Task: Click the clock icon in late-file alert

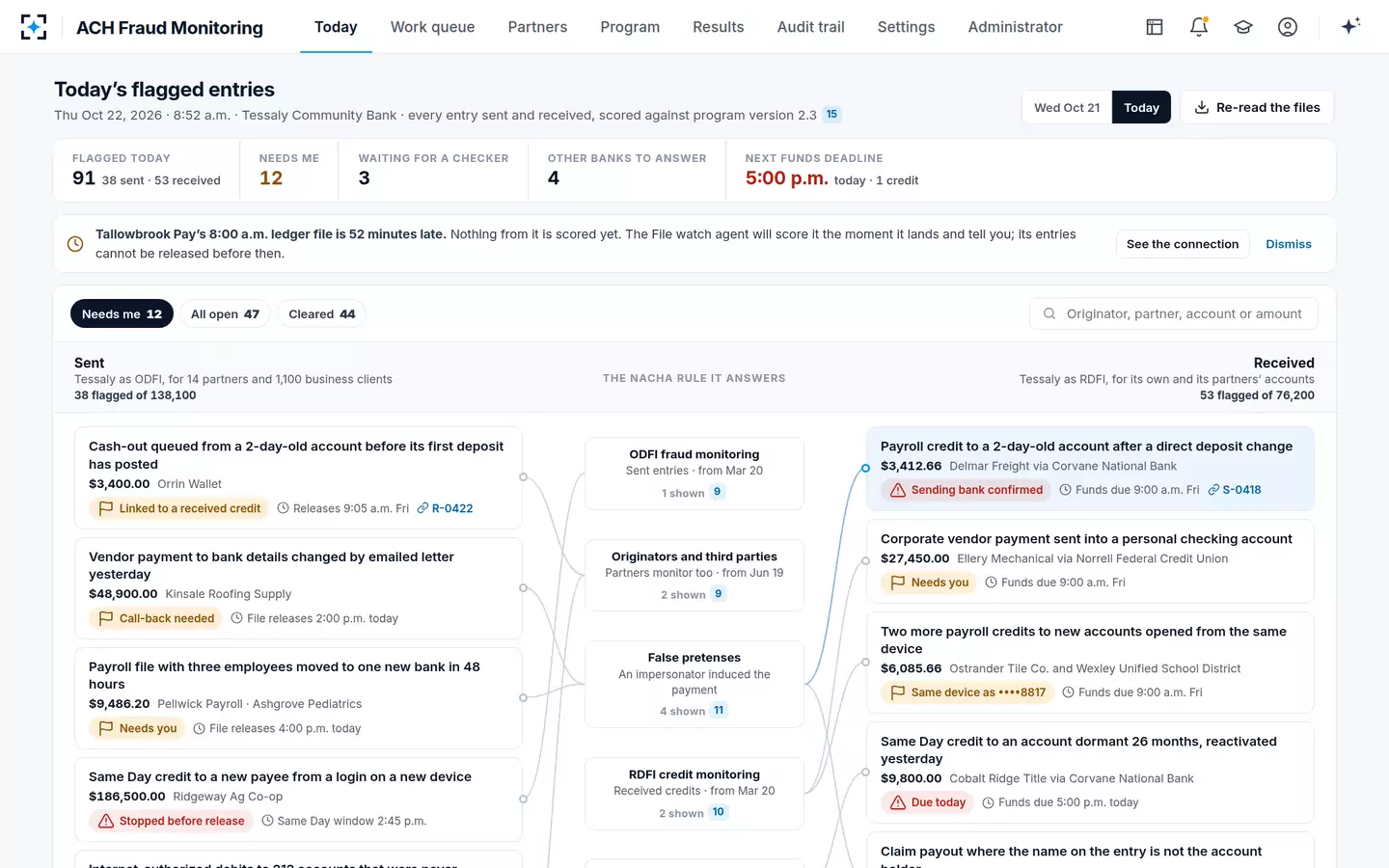Action: [75, 244]
